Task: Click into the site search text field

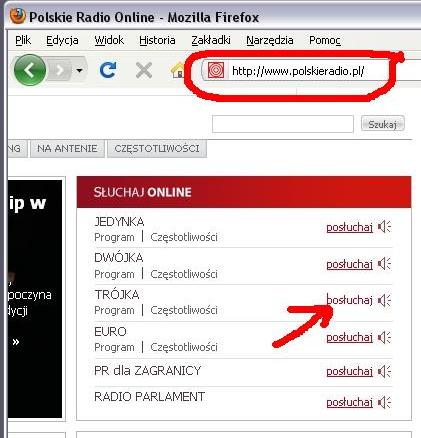Action: (x=283, y=124)
